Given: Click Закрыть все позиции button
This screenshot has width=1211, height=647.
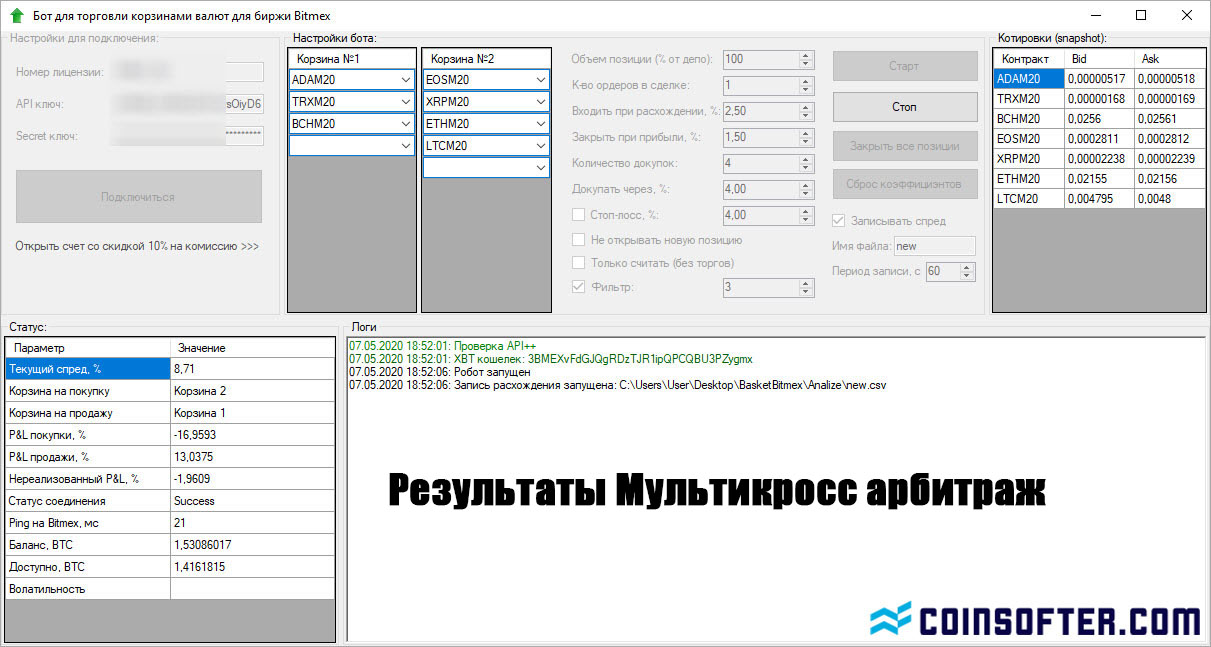Looking at the screenshot, I should coord(905,146).
